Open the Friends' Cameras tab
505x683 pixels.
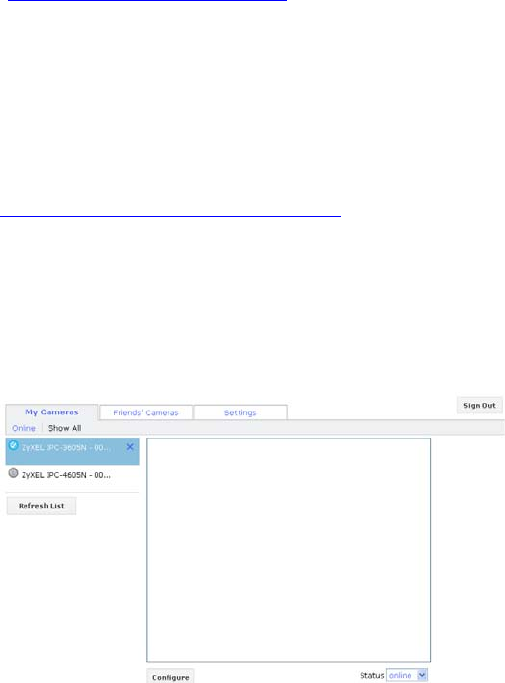[146, 413]
